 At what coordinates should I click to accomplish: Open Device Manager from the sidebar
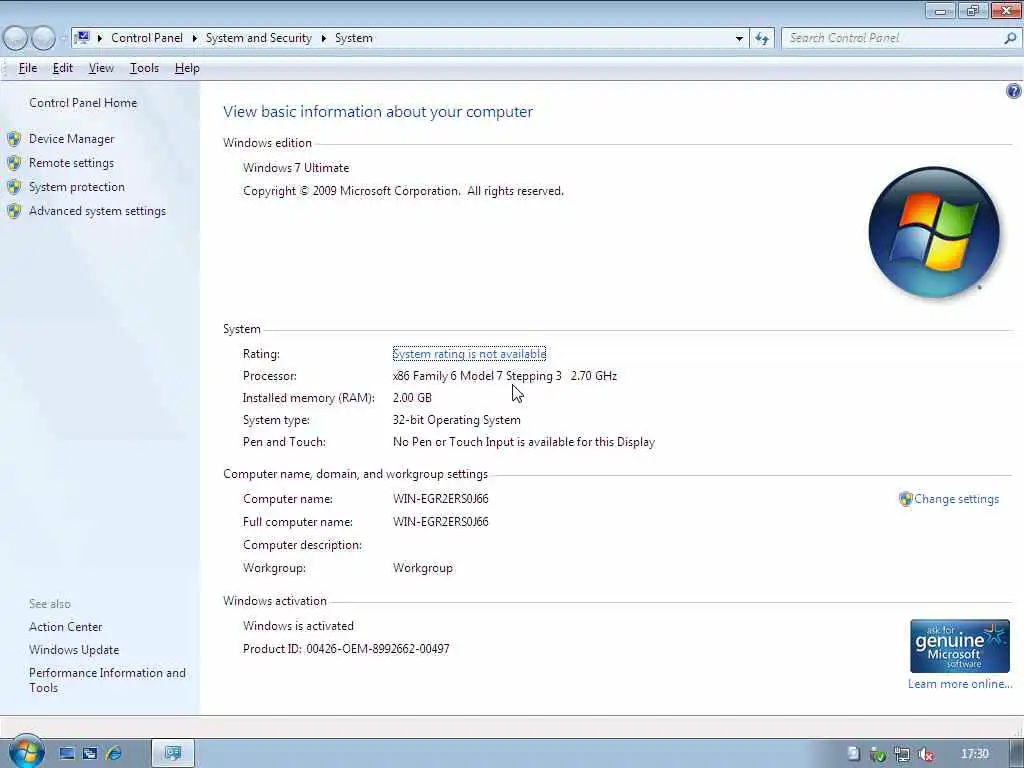71,139
